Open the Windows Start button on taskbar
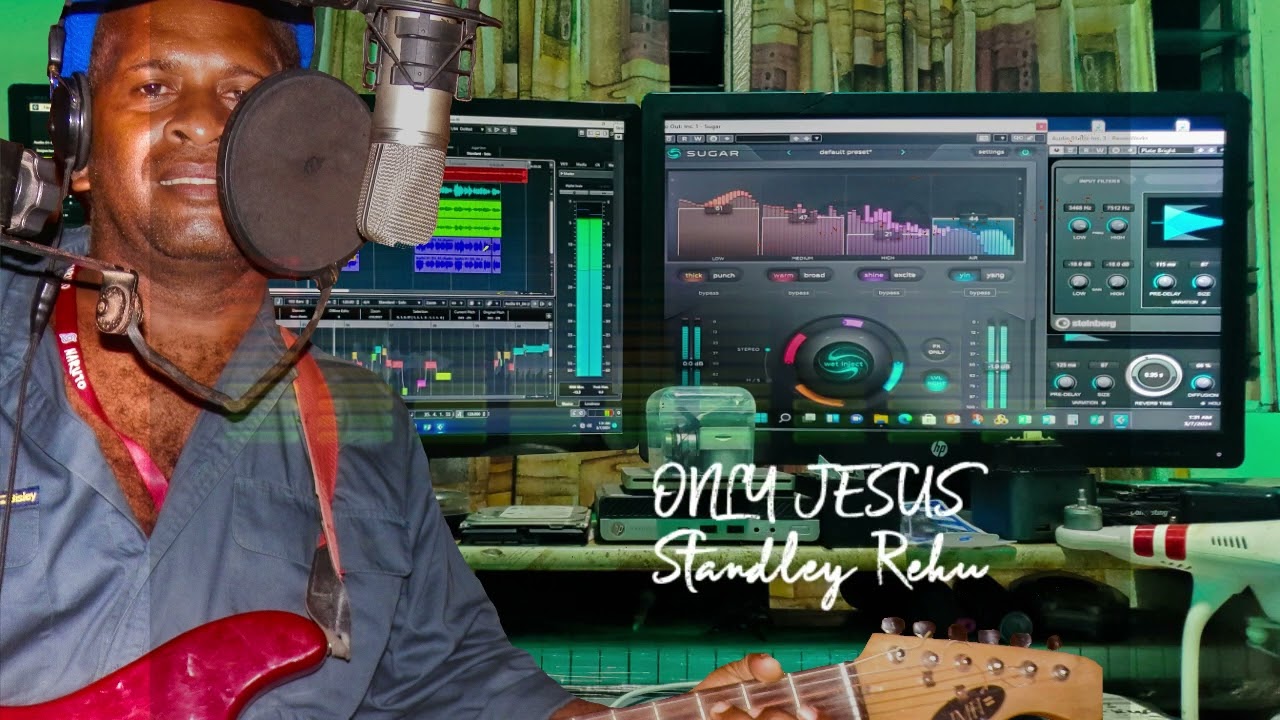 [x=761, y=418]
